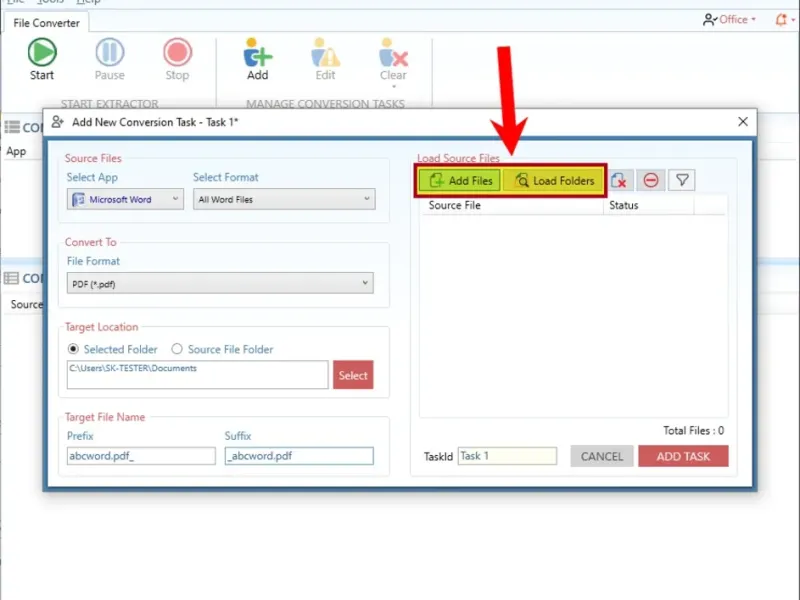
Task: Open the Select Format All Word Files dropdown
Action: (x=284, y=199)
